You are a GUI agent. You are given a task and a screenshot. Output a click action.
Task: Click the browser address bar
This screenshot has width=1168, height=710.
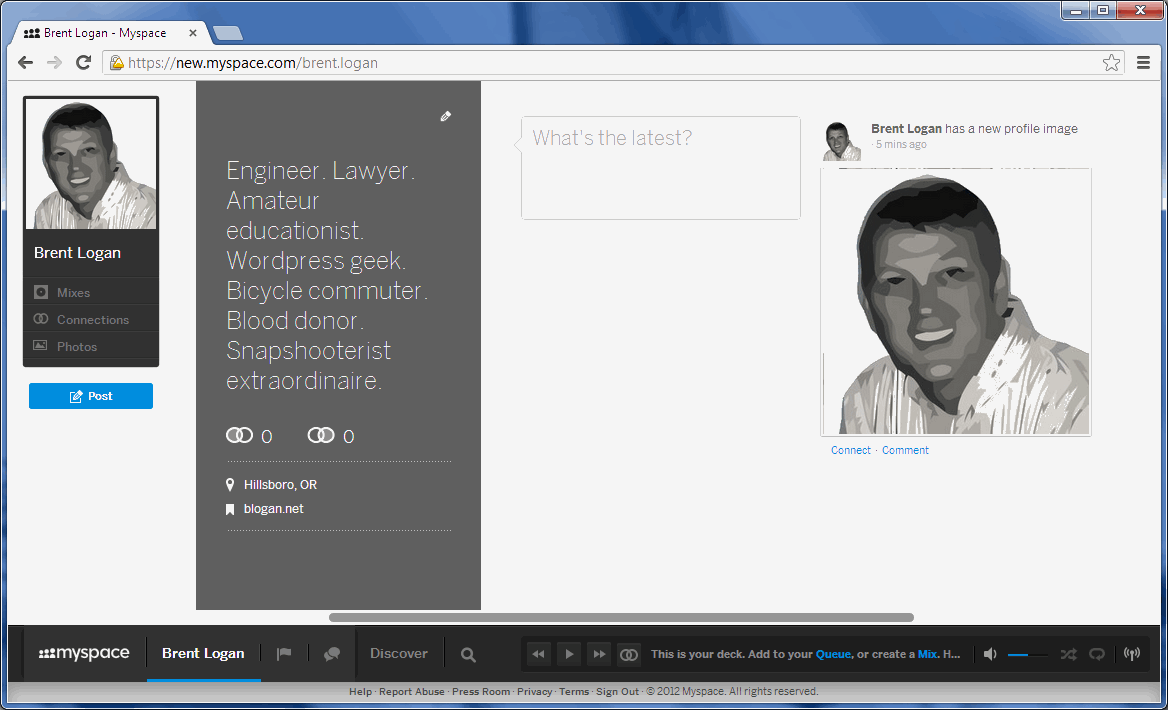611,63
